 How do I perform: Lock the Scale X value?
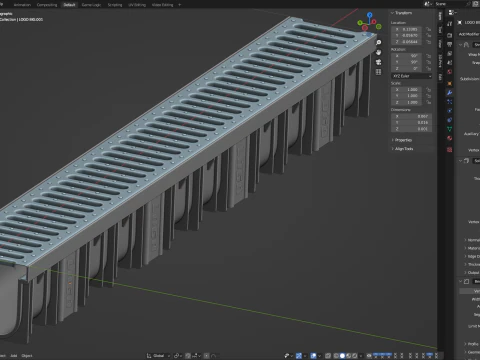(x=429, y=90)
